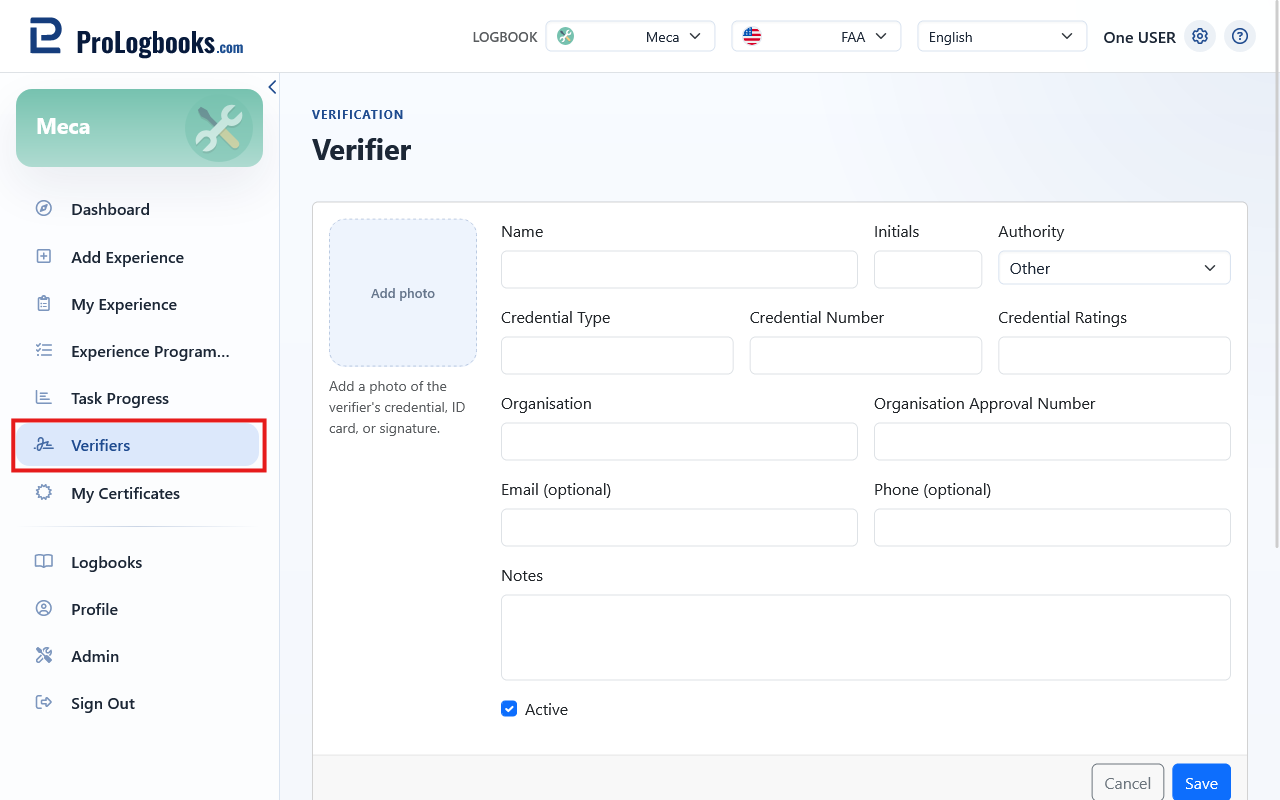Click the Add Experience plus icon
This screenshot has width=1280, height=800.
tap(44, 257)
